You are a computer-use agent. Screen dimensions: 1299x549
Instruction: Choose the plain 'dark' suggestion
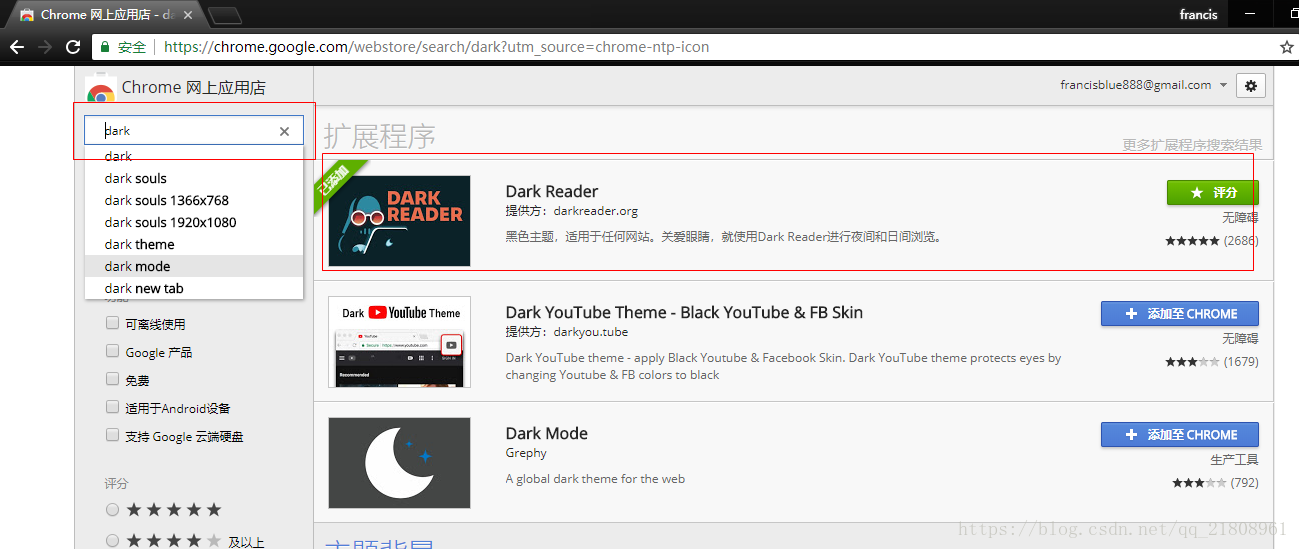[x=193, y=156]
